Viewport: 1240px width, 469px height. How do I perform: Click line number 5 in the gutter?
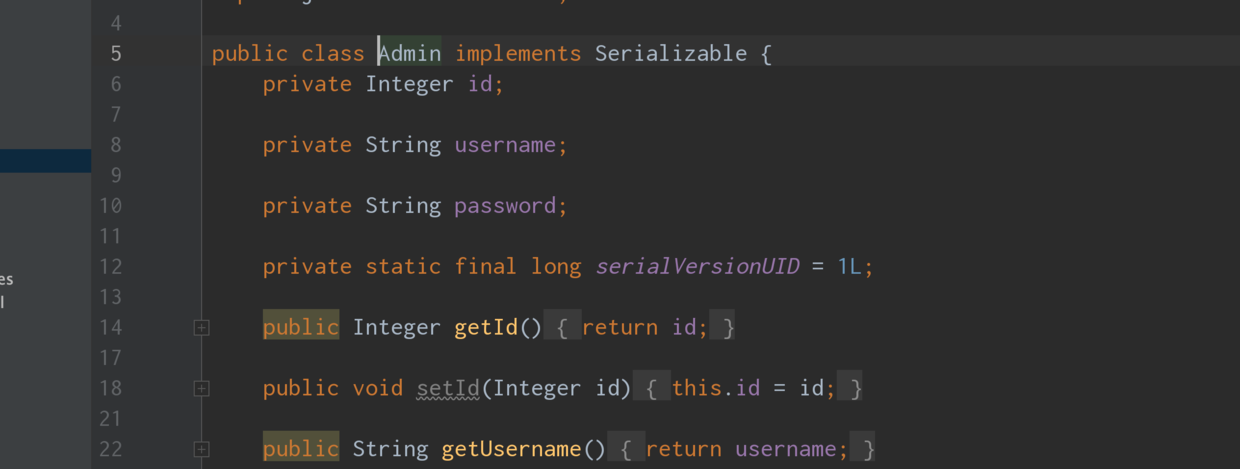click(x=116, y=53)
